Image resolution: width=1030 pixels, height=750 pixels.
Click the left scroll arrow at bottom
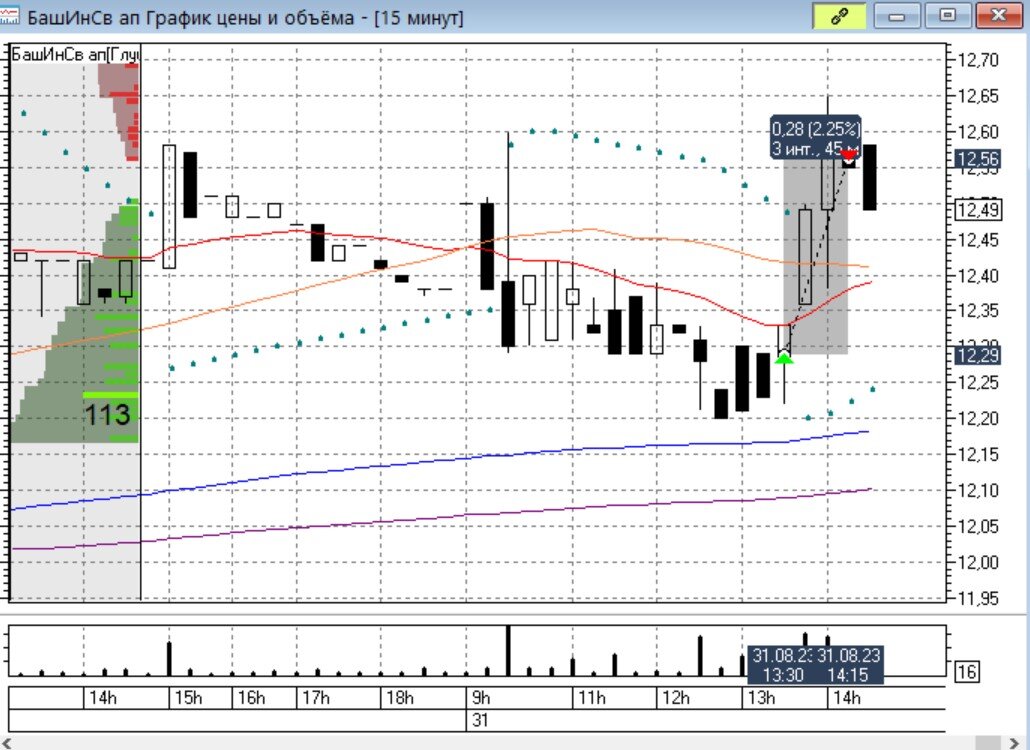[x=7, y=743]
